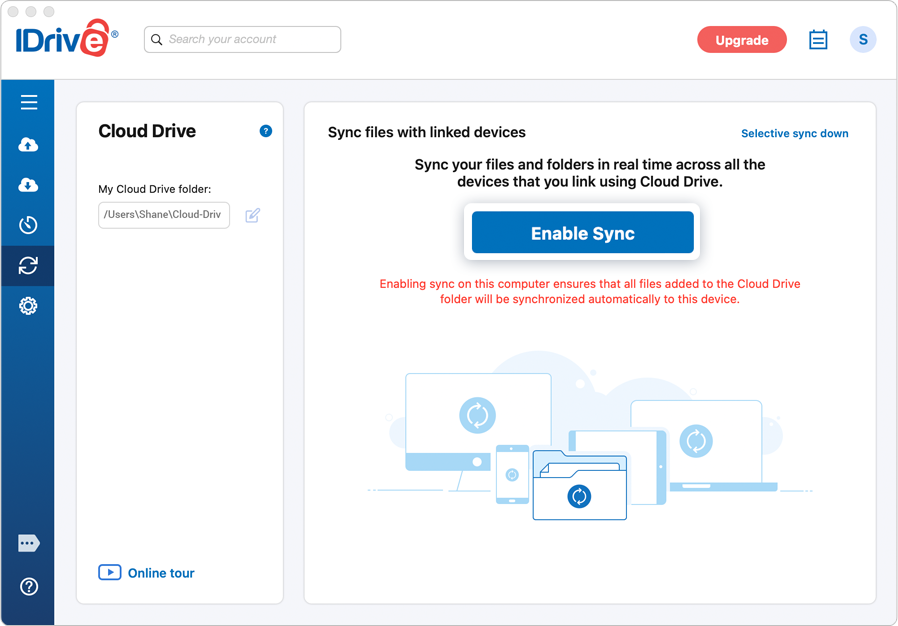The image size is (898, 626).
Task: Select the Cloud Drive folder path field
Action: click(x=163, y=215)
